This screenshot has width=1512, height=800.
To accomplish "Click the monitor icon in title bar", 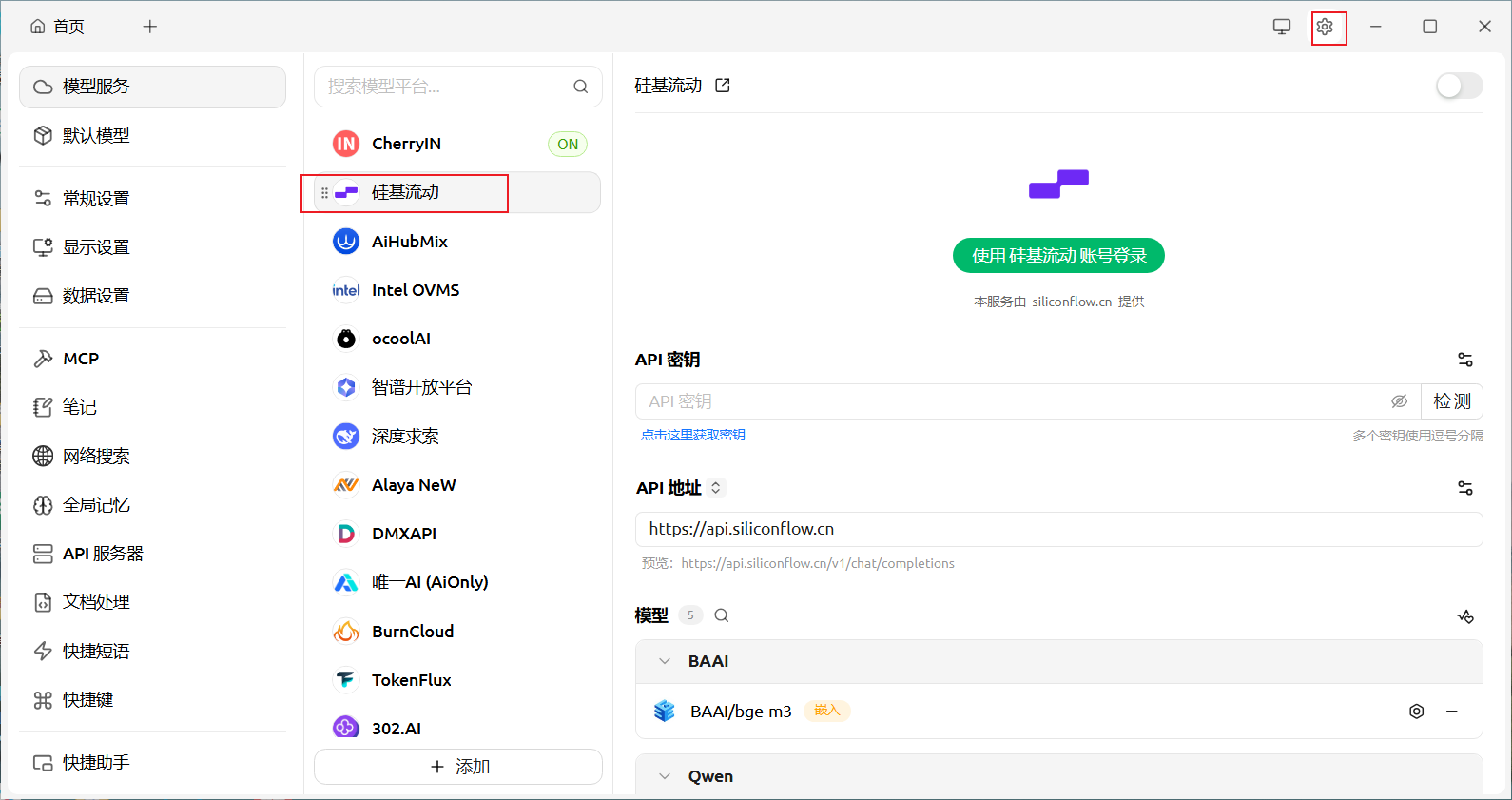I will [x=1282, y=27].
